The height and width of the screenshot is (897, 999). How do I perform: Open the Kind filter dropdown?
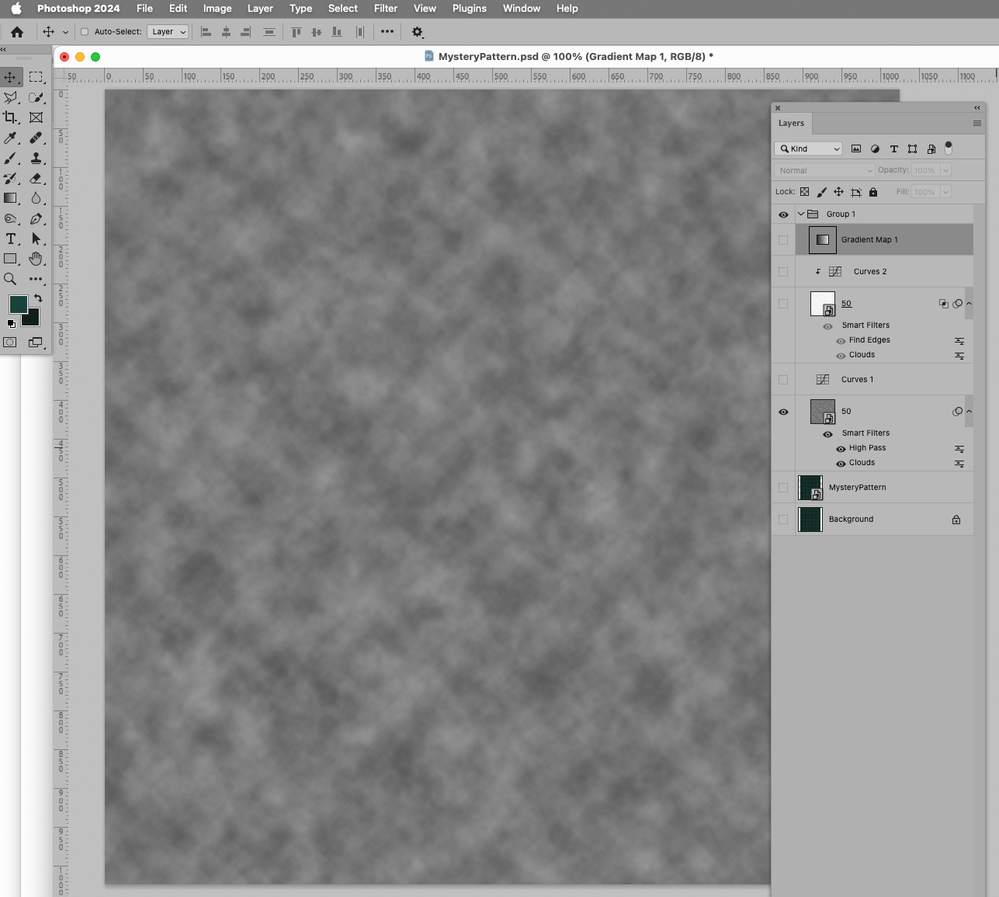pos(808,148)
